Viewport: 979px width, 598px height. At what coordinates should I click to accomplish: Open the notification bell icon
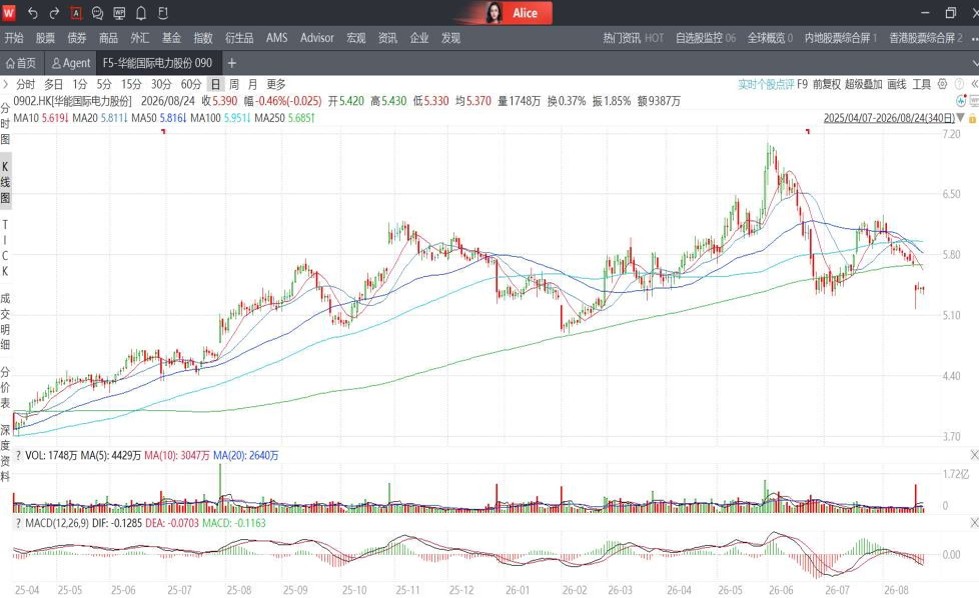pyautogui.click(x=141, y=12)
